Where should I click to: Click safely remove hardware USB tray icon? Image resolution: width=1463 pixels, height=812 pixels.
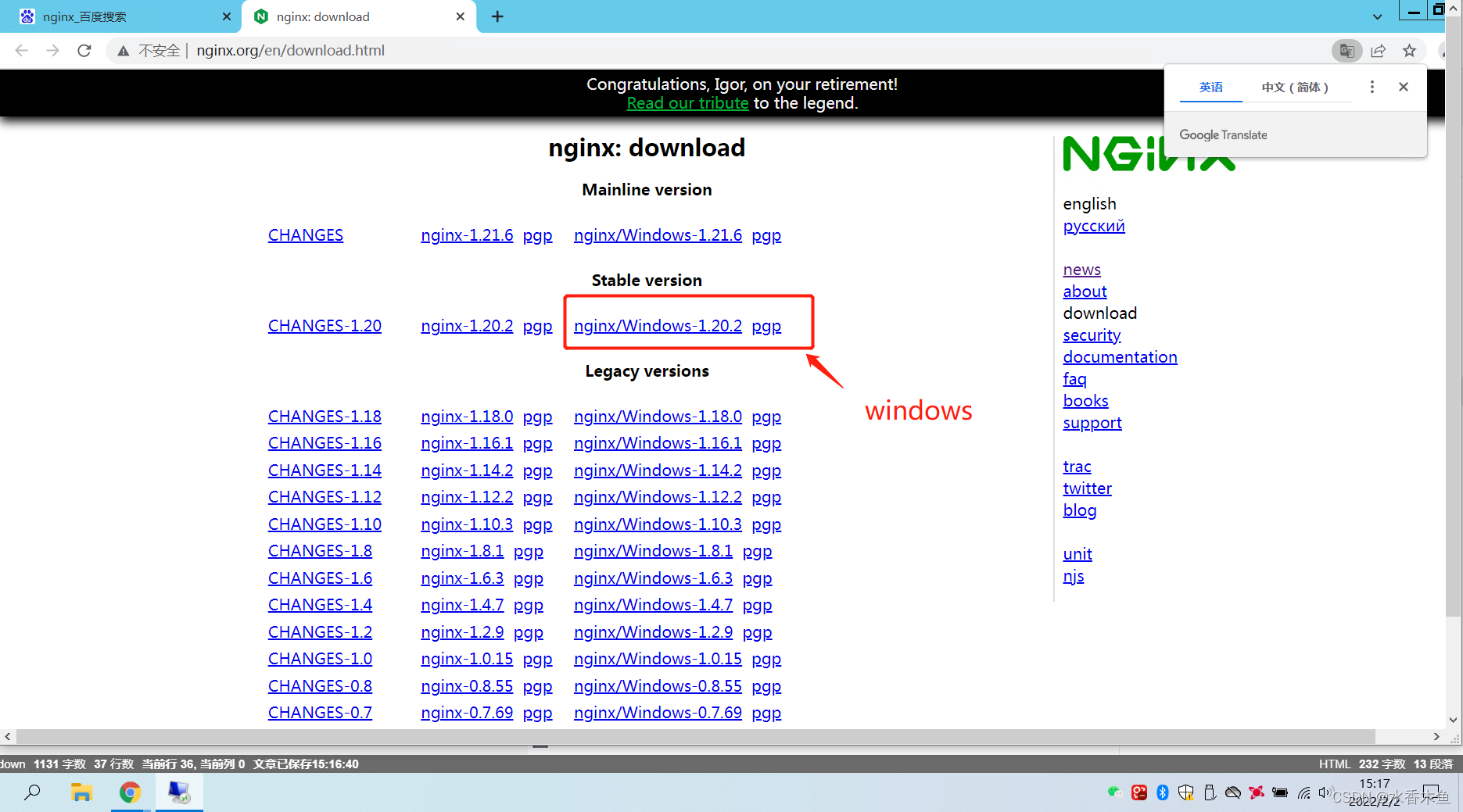tap(1210, 792)
